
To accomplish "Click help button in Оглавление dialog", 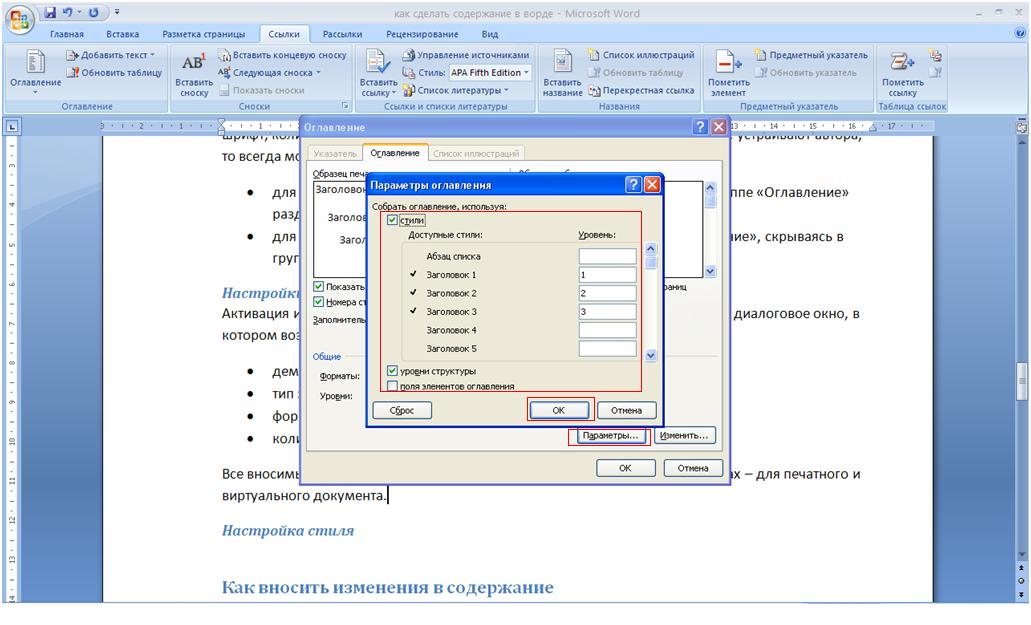I will [700, 127].
